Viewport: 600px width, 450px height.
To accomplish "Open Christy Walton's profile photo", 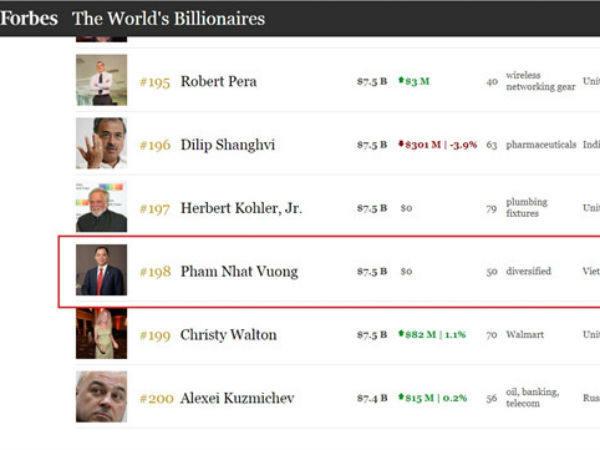I will (101, 333).
